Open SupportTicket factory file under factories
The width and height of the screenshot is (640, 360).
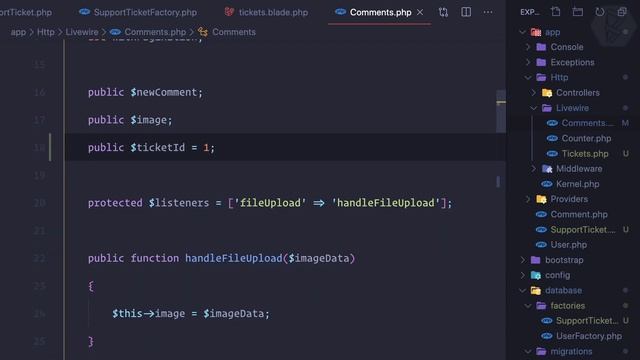(587, 321)
